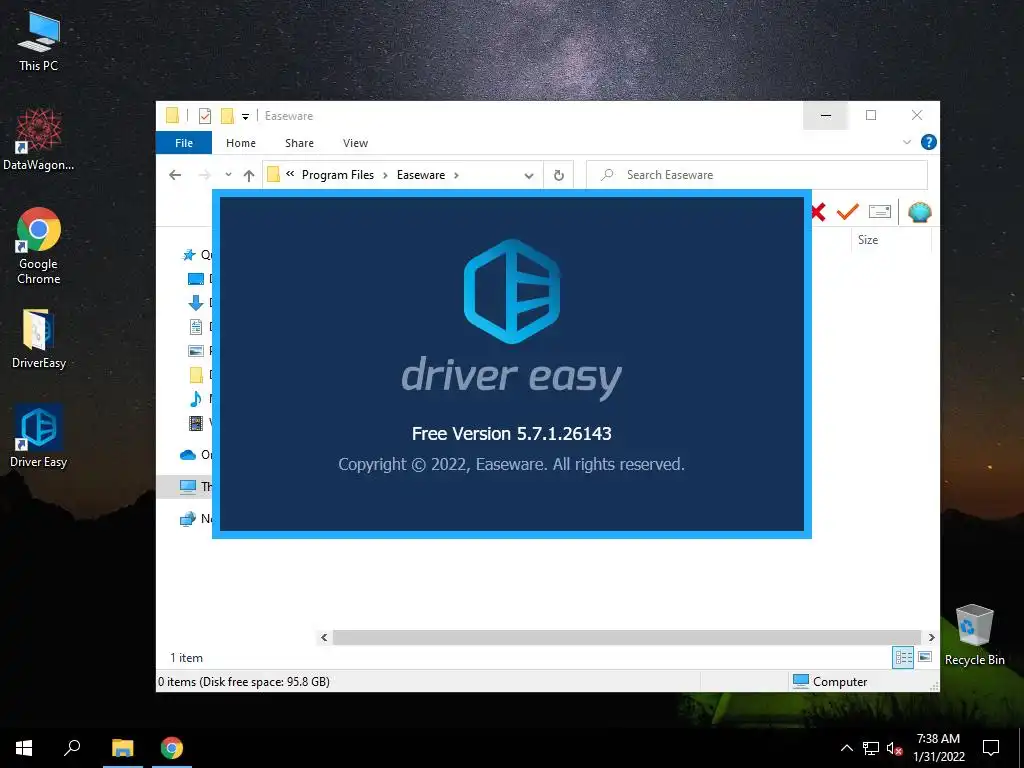
Task: Expand the chevron after Easeware breadcrumb
Action: tap(456, 175)
